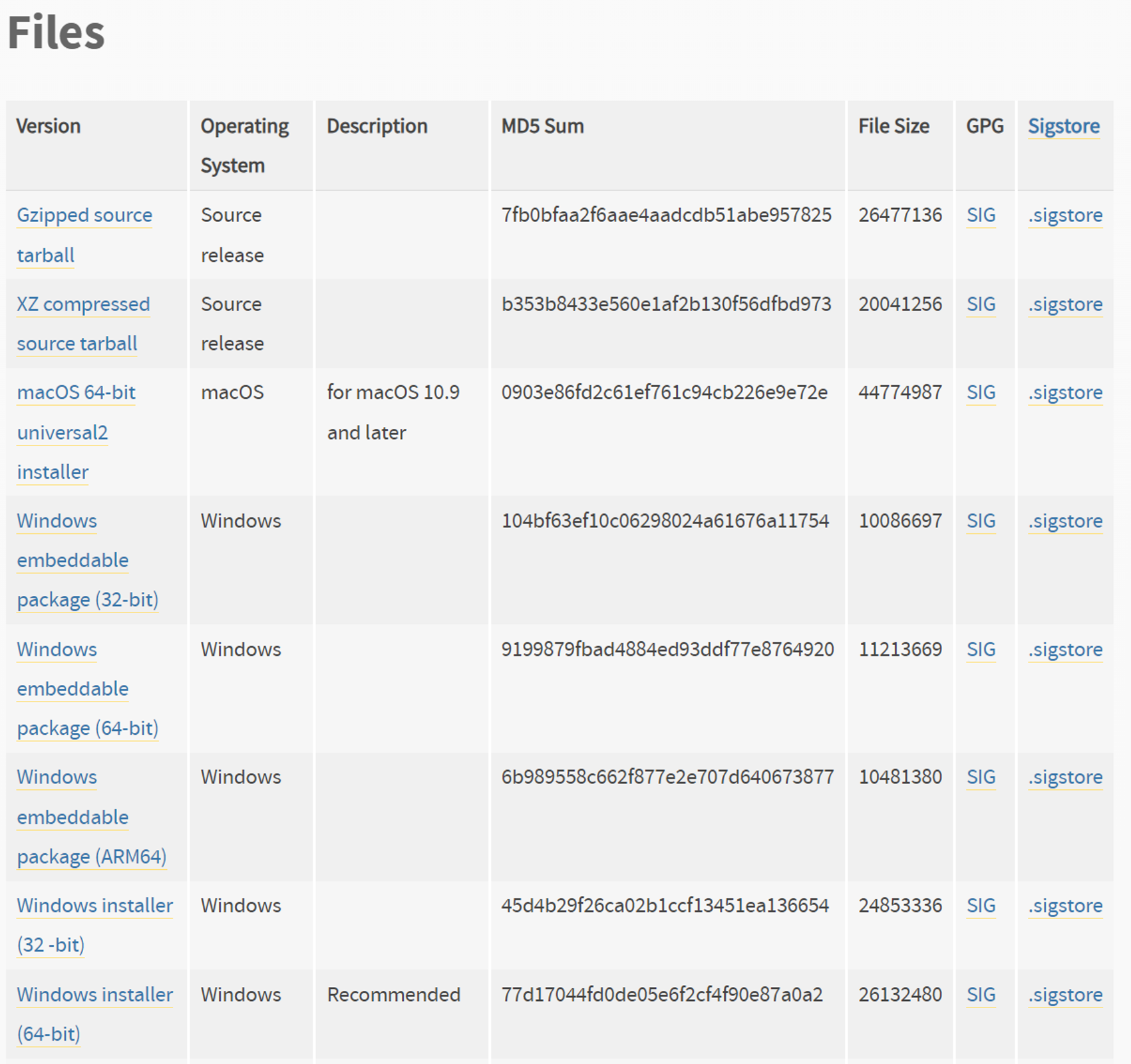1131x1064 pixels.
Task: Select MD5 sum 45d4b29f26ca02b1ccf13451ea136654
Action: [x=665, y=906]
